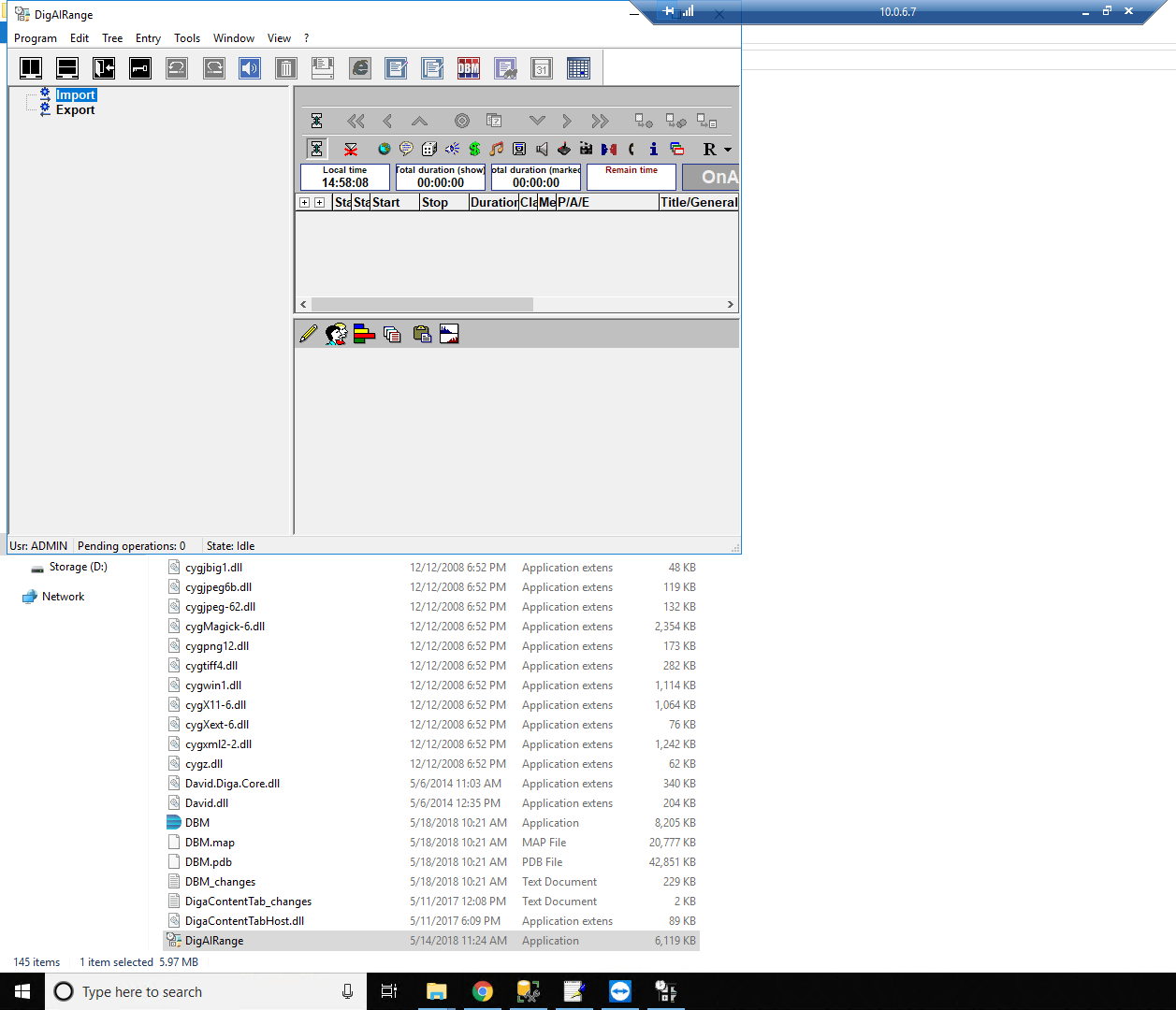The image size is (1176, 1010).
Task: Open the Entry menu
Action: 148,38
